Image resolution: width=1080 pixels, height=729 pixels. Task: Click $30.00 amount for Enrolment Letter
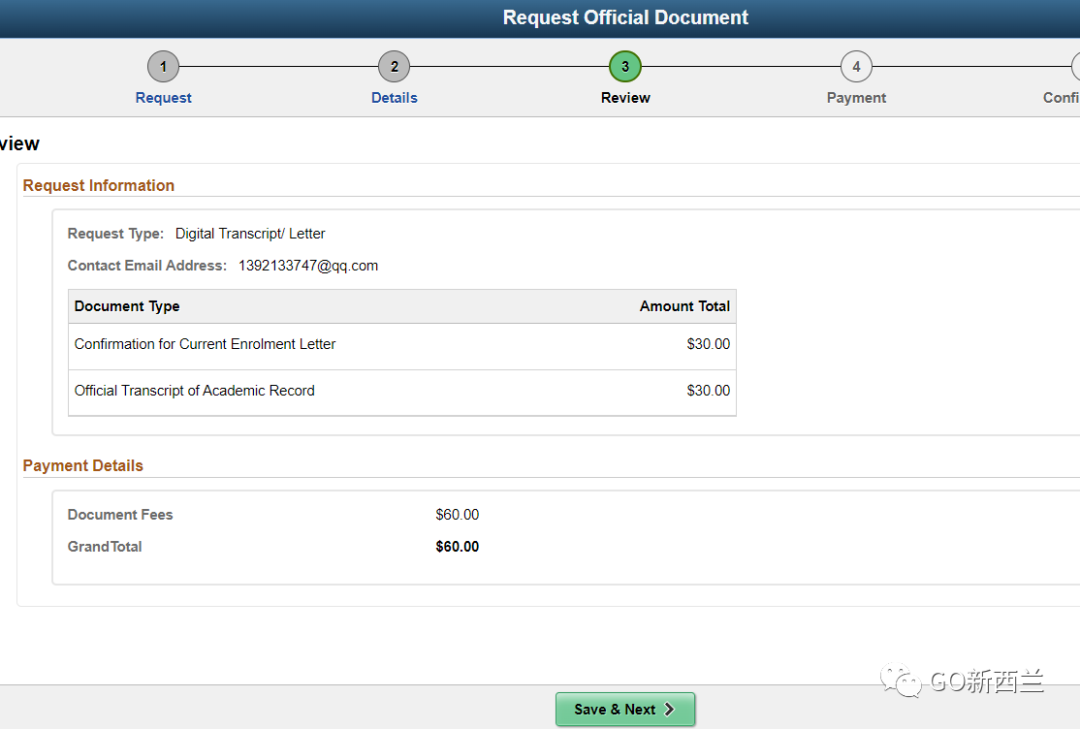pos(708,344)
